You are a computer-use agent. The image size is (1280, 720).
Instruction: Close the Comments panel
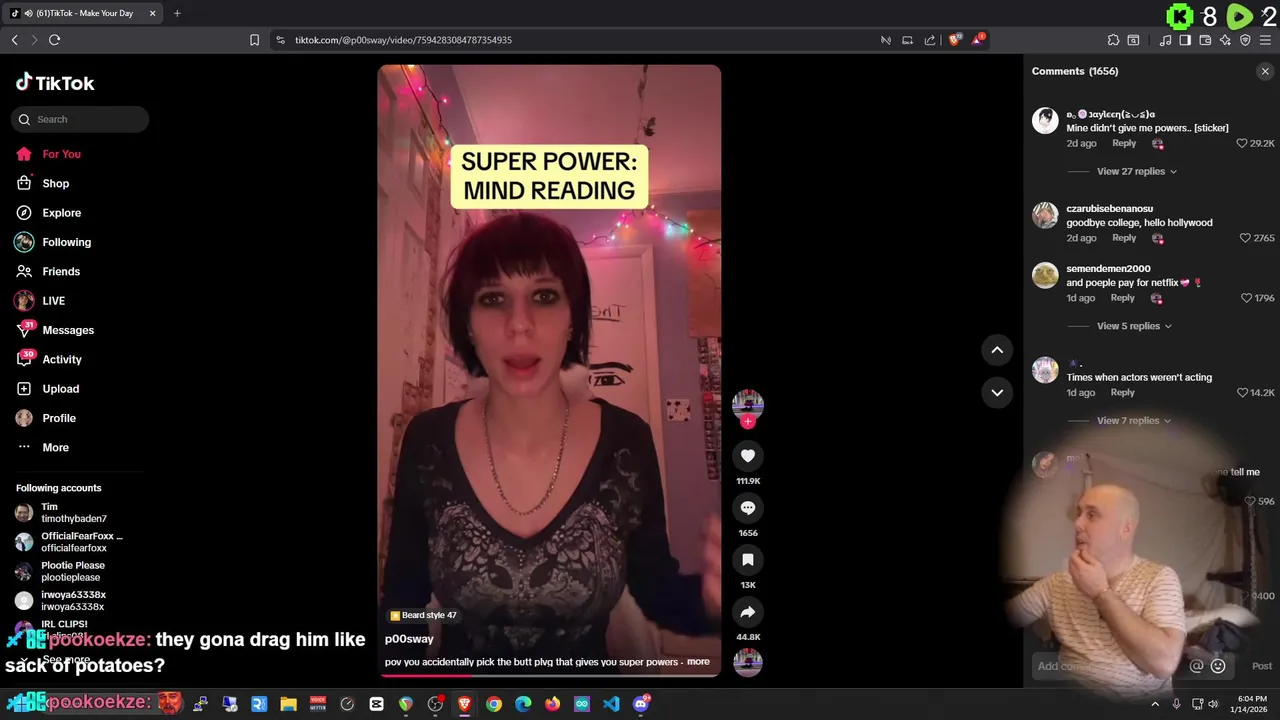coord(1265,71)
